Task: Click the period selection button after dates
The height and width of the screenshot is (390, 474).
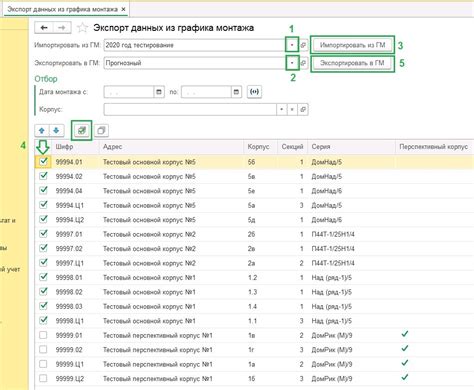Action: pyautogui.click(x=254, y=92)
